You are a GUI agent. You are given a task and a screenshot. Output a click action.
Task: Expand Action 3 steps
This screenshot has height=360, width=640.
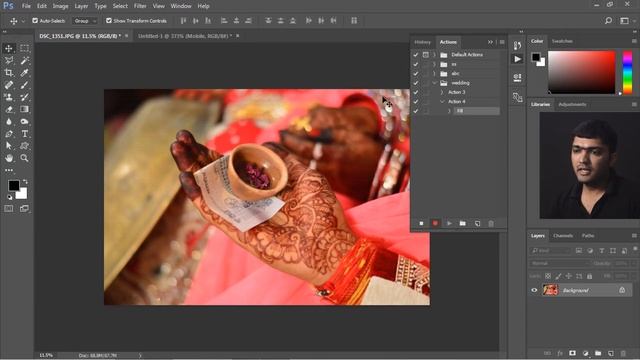point(442,92)
